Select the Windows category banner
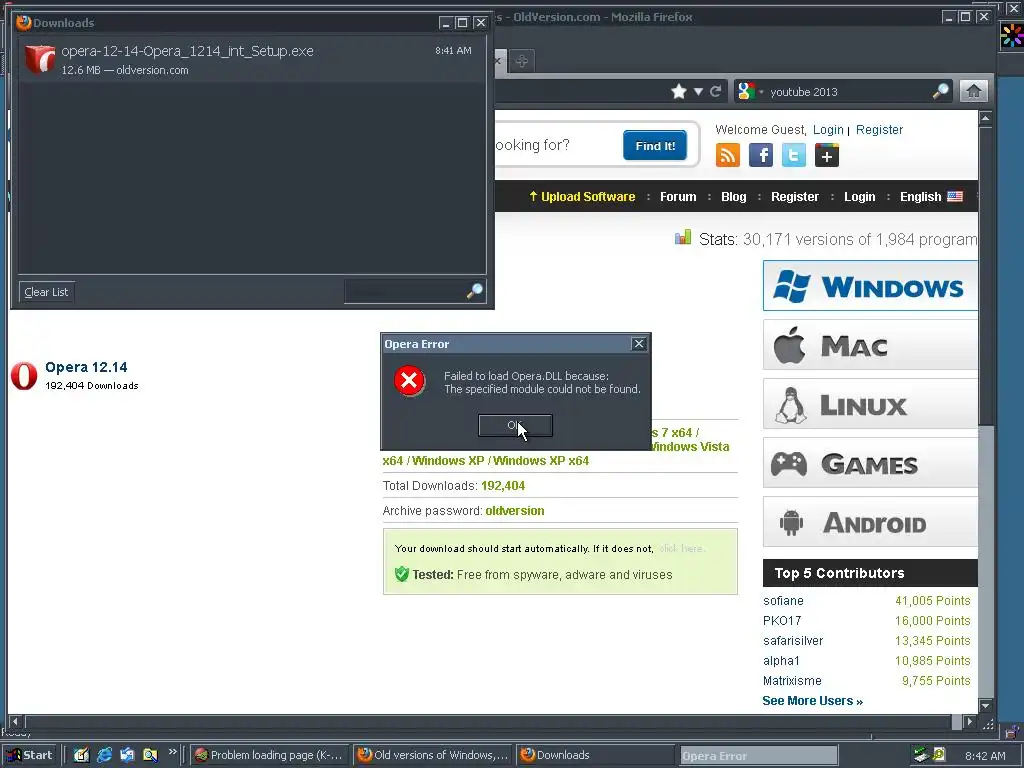Viewport: 1024px width, 768px height. pos(871,286)
